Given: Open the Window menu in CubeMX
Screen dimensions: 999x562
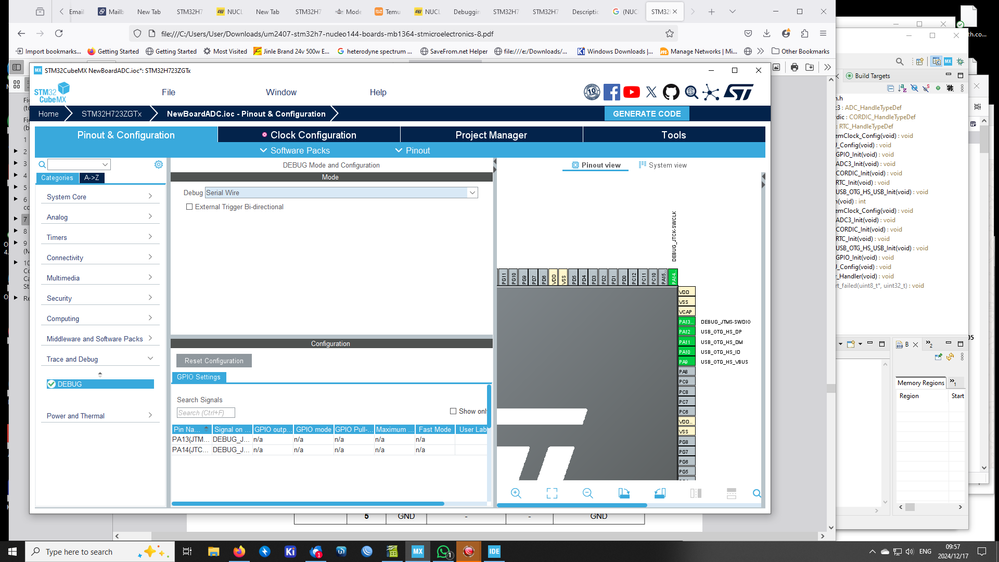Looking at the screenshot, I should pos(281,92).
